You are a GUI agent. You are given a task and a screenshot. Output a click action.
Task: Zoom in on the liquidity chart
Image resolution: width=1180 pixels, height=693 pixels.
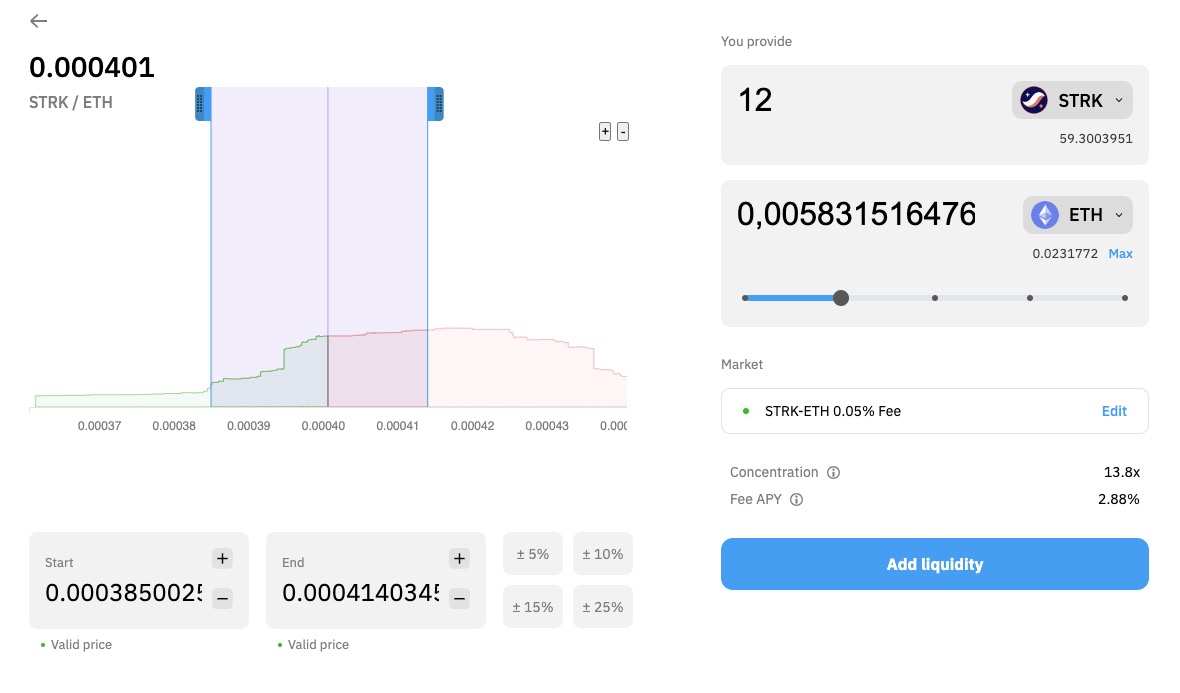point(604,132)
